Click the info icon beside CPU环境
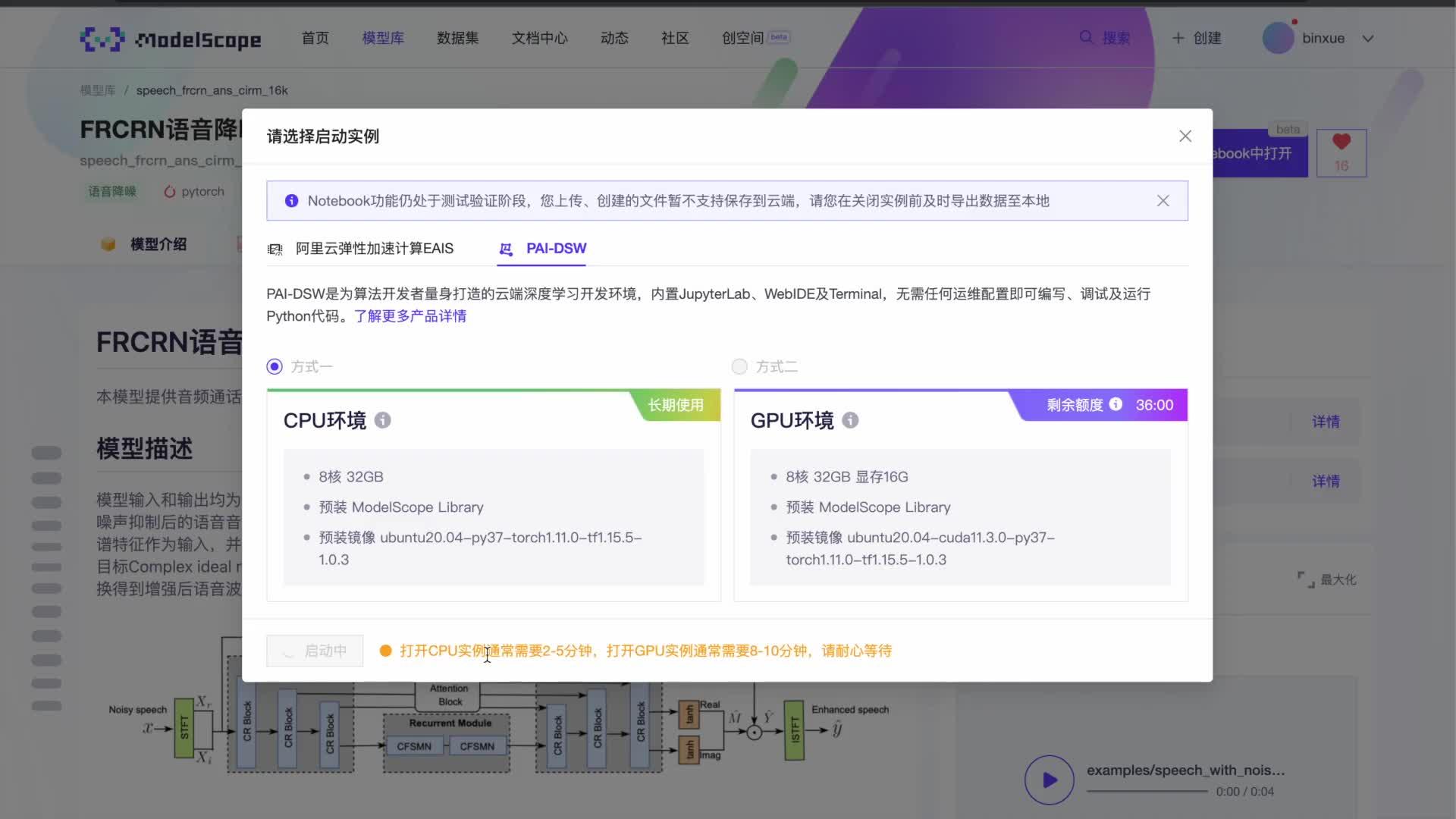Screen dimensions: 1456x819 pyautogui.click(x=383, y=420)
